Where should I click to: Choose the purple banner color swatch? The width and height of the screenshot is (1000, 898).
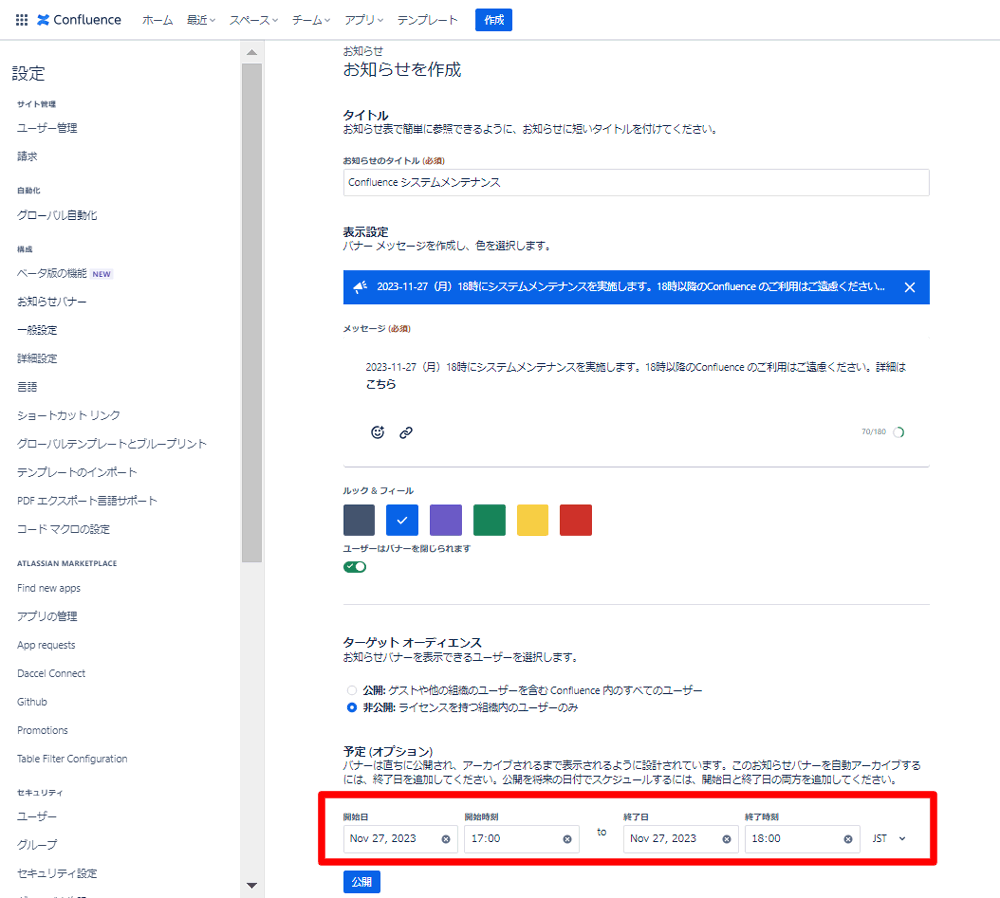pos(446,520)
